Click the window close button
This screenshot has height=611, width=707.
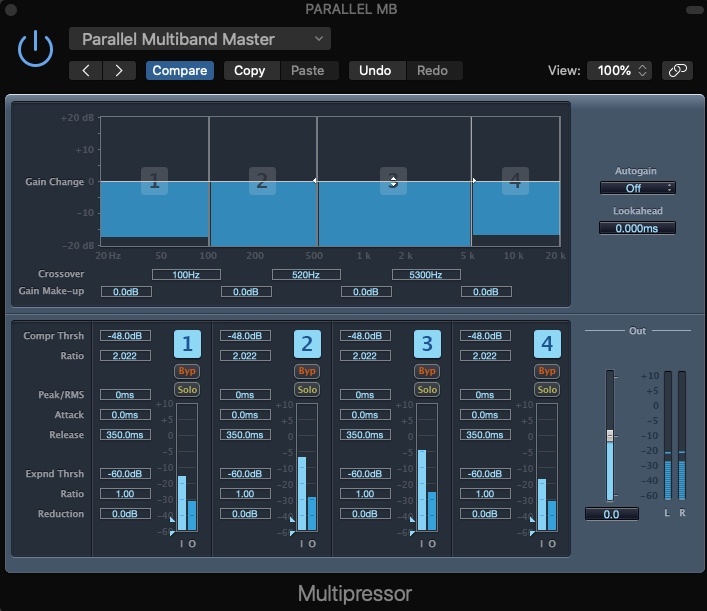11,9
